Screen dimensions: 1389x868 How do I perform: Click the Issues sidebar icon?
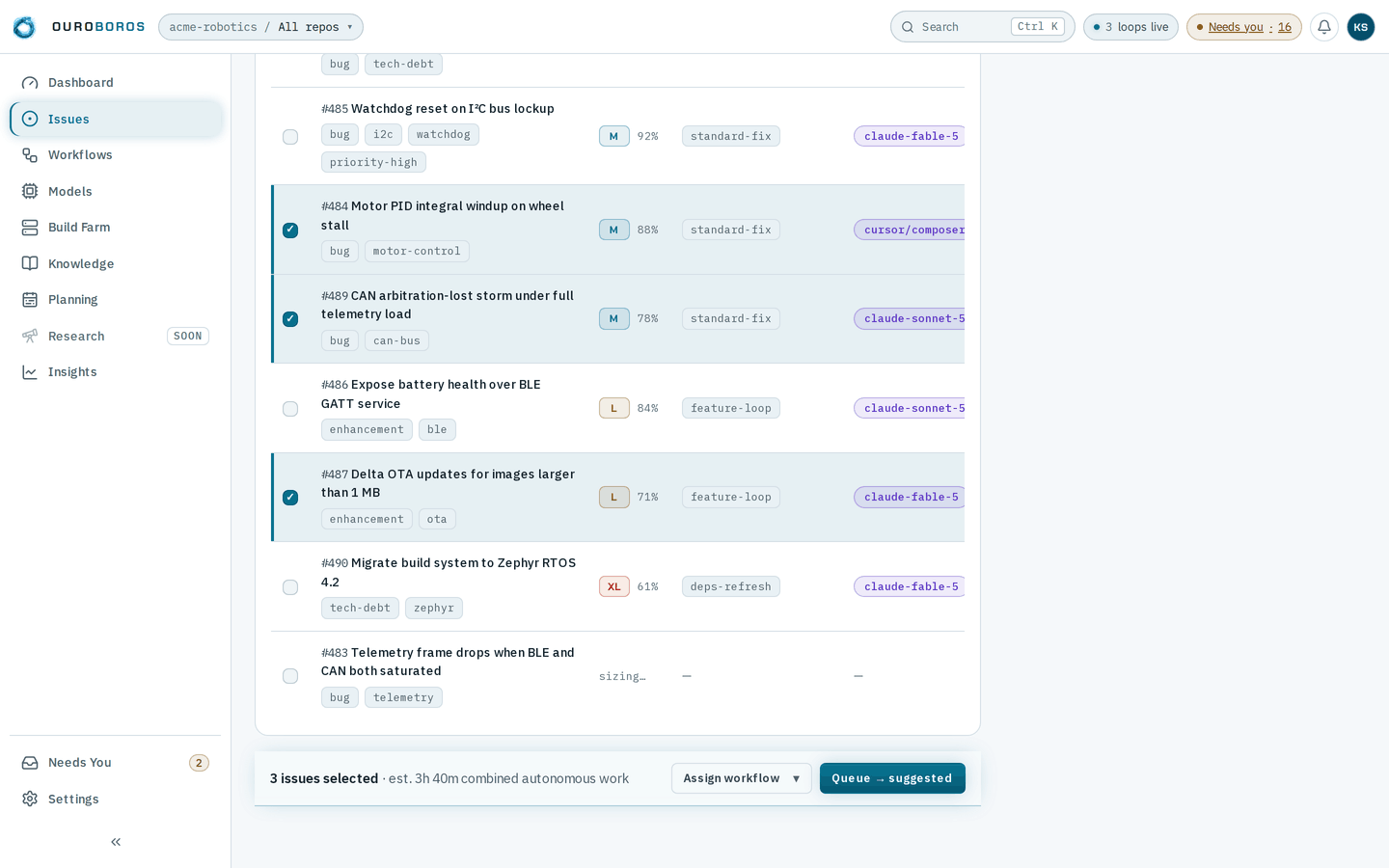point(30,119)
